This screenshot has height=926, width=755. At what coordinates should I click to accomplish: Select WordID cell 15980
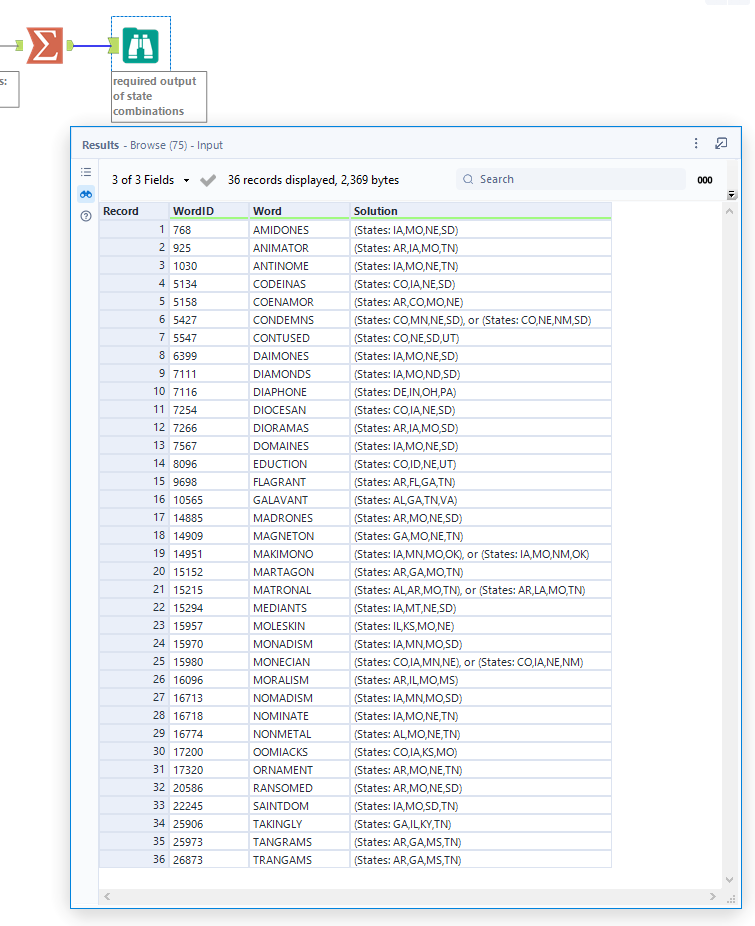209,662
